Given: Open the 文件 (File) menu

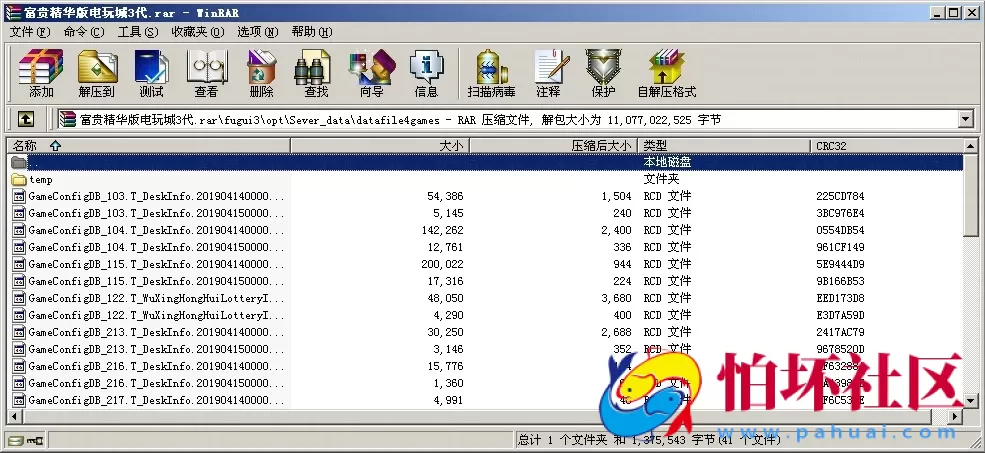Looking at the screenshot, I should tap(30, 31).
